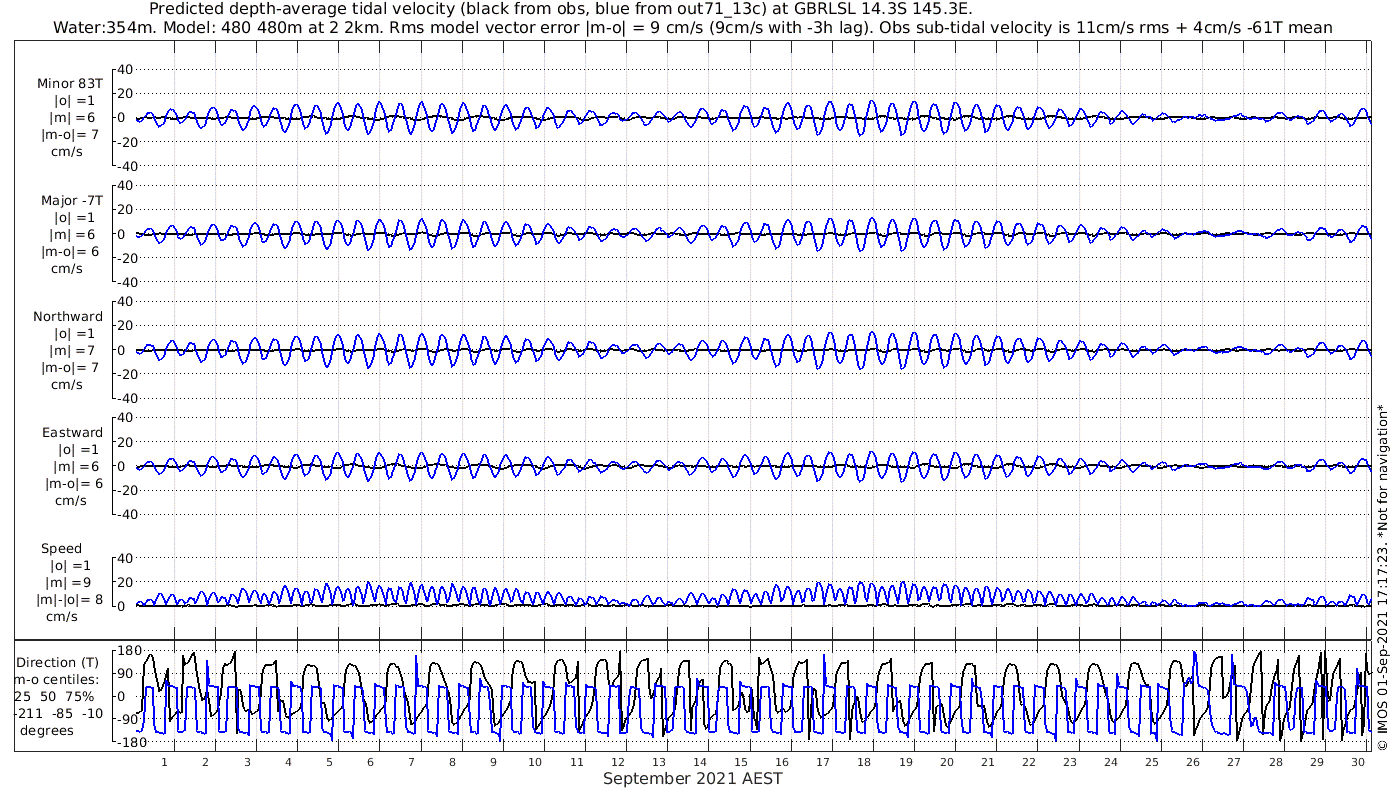Select the 'Minor 83T' panel label
1400x800 pixels.
(70, 84)
